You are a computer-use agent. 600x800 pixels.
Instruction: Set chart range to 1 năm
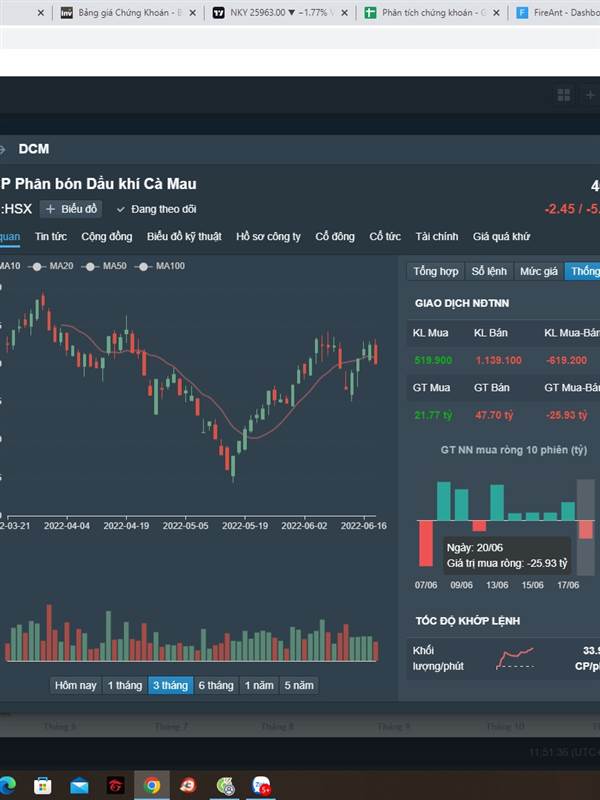point(259,685)
